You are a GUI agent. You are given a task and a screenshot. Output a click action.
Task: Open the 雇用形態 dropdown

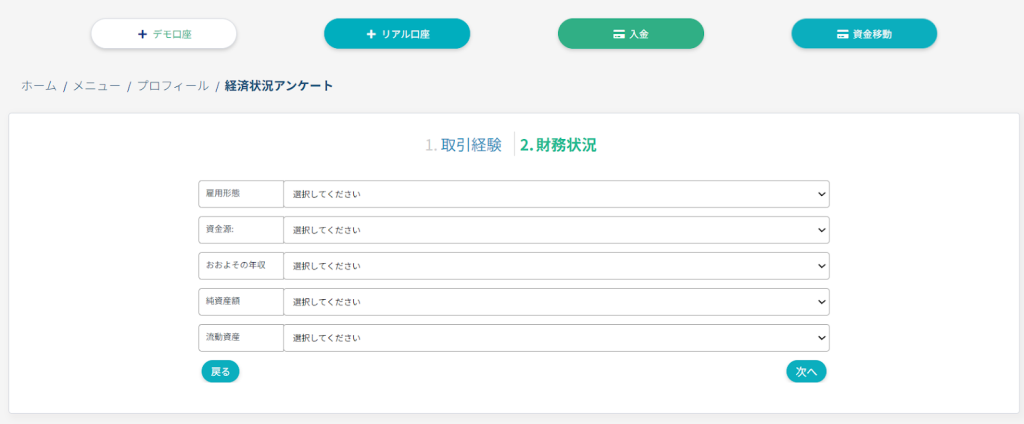click(x=556, y=194)
